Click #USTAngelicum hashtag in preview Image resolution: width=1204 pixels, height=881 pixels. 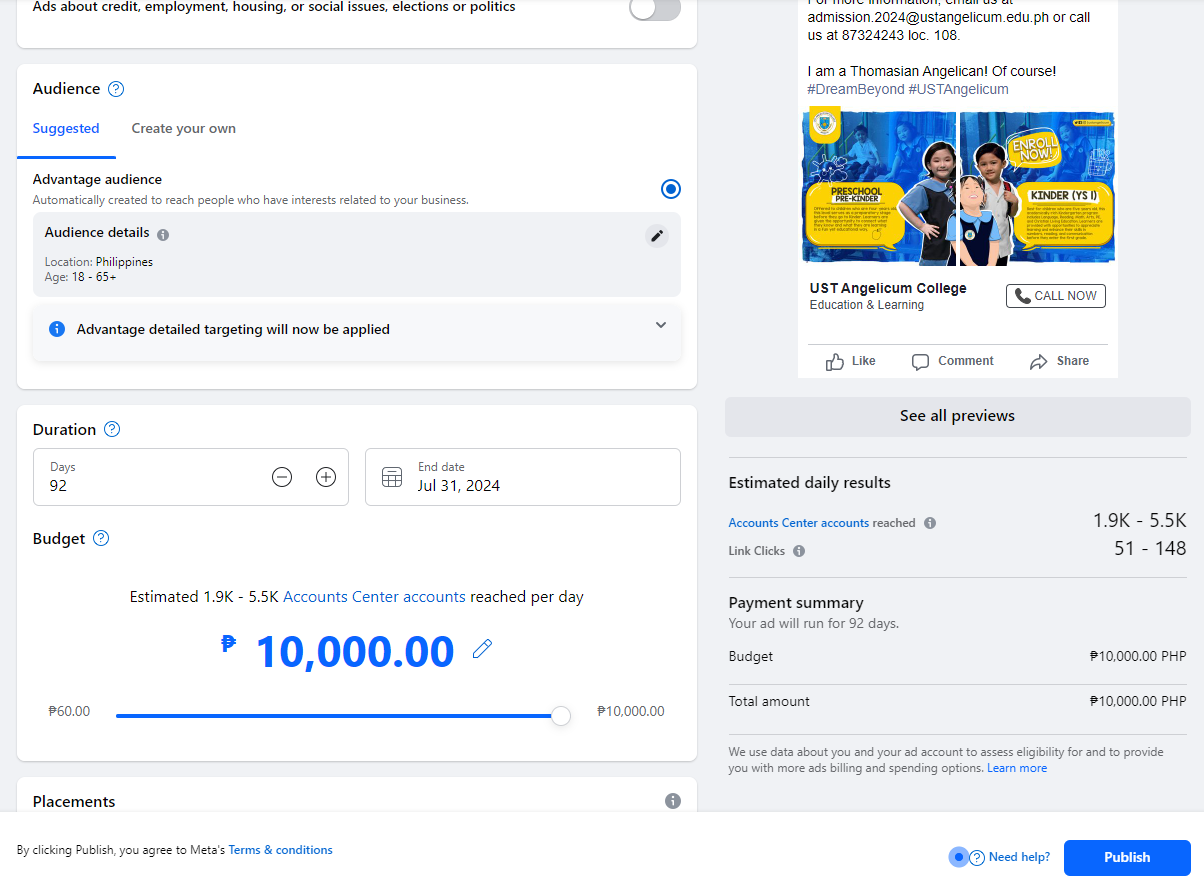click(958, 90)
